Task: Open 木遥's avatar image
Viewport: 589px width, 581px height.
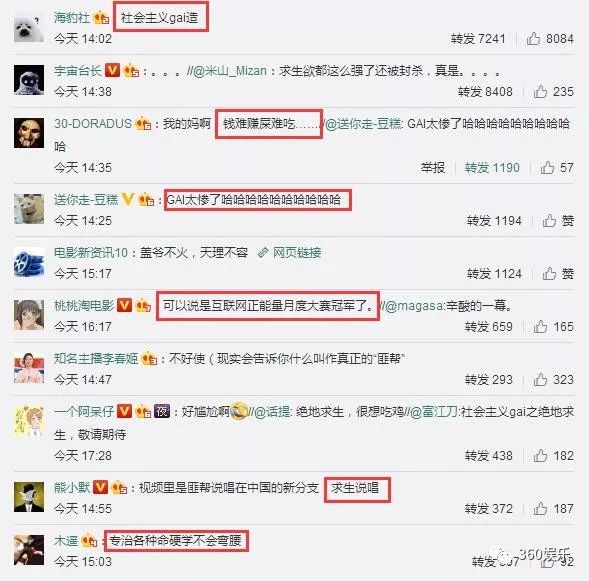Action: pyautogui.click(x=29, y=550)
